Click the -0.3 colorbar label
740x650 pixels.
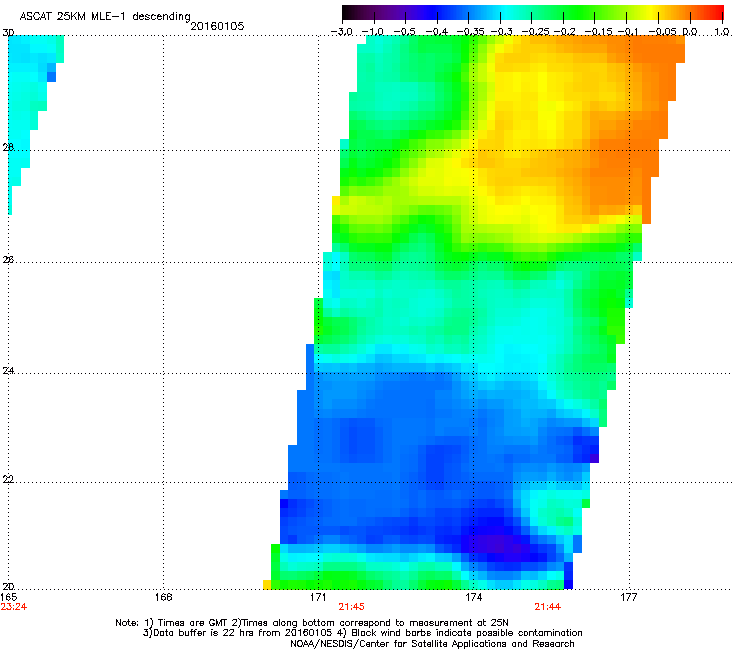tap(501, 32)
